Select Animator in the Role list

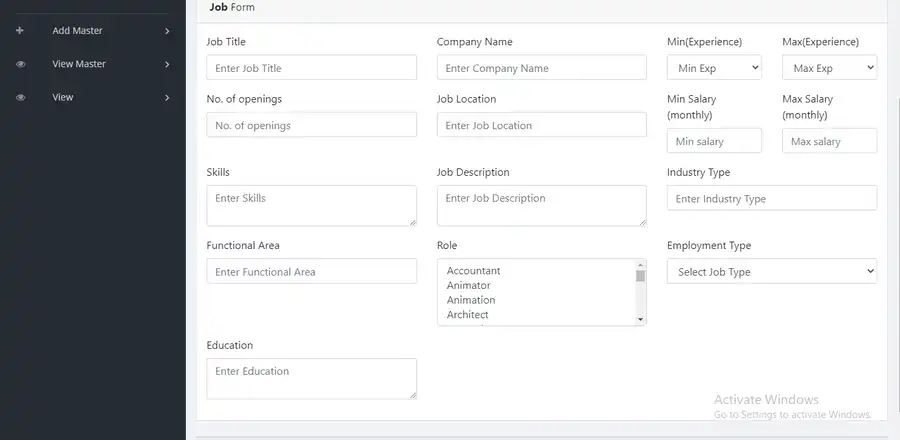[x=468, y=286]
